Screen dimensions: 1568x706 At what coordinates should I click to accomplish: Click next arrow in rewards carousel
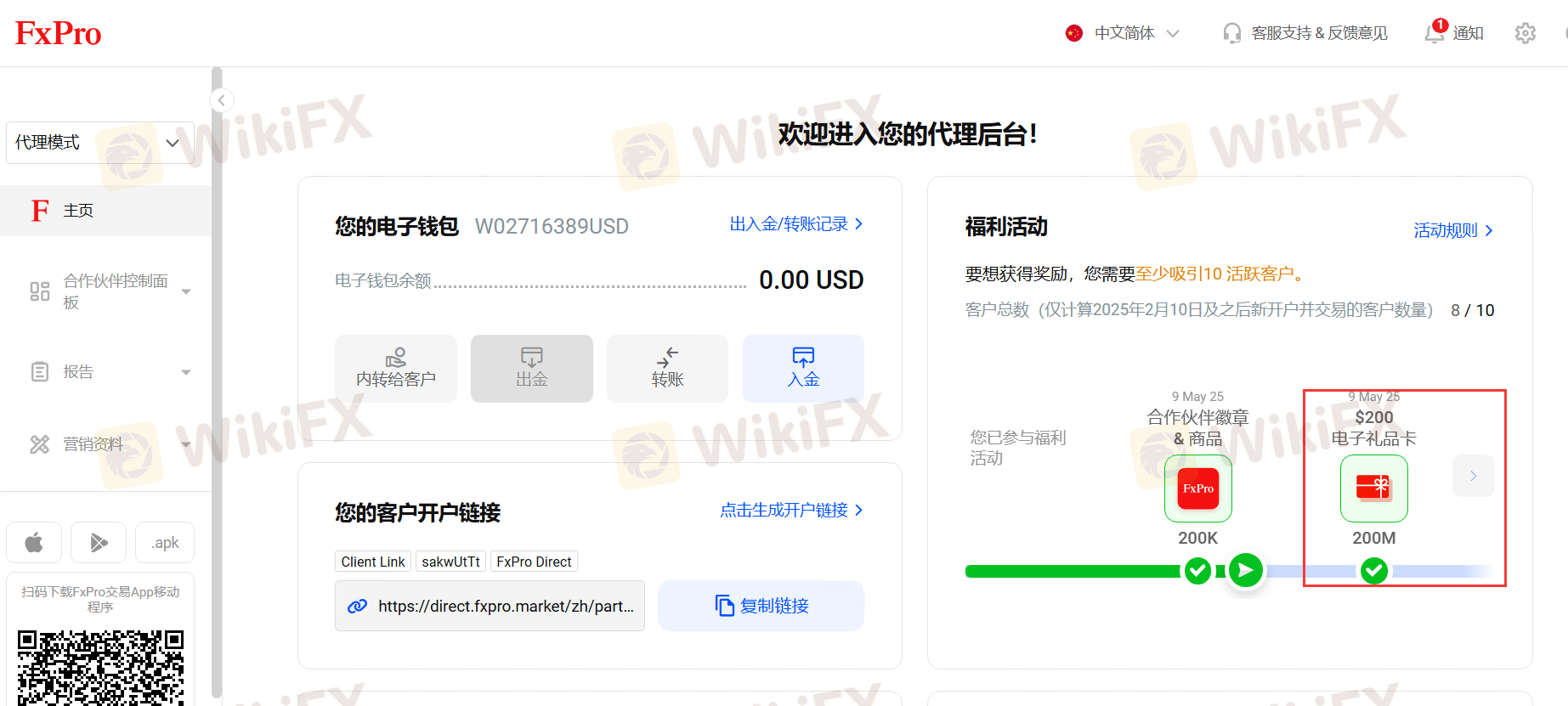(x=1474, y=476)
